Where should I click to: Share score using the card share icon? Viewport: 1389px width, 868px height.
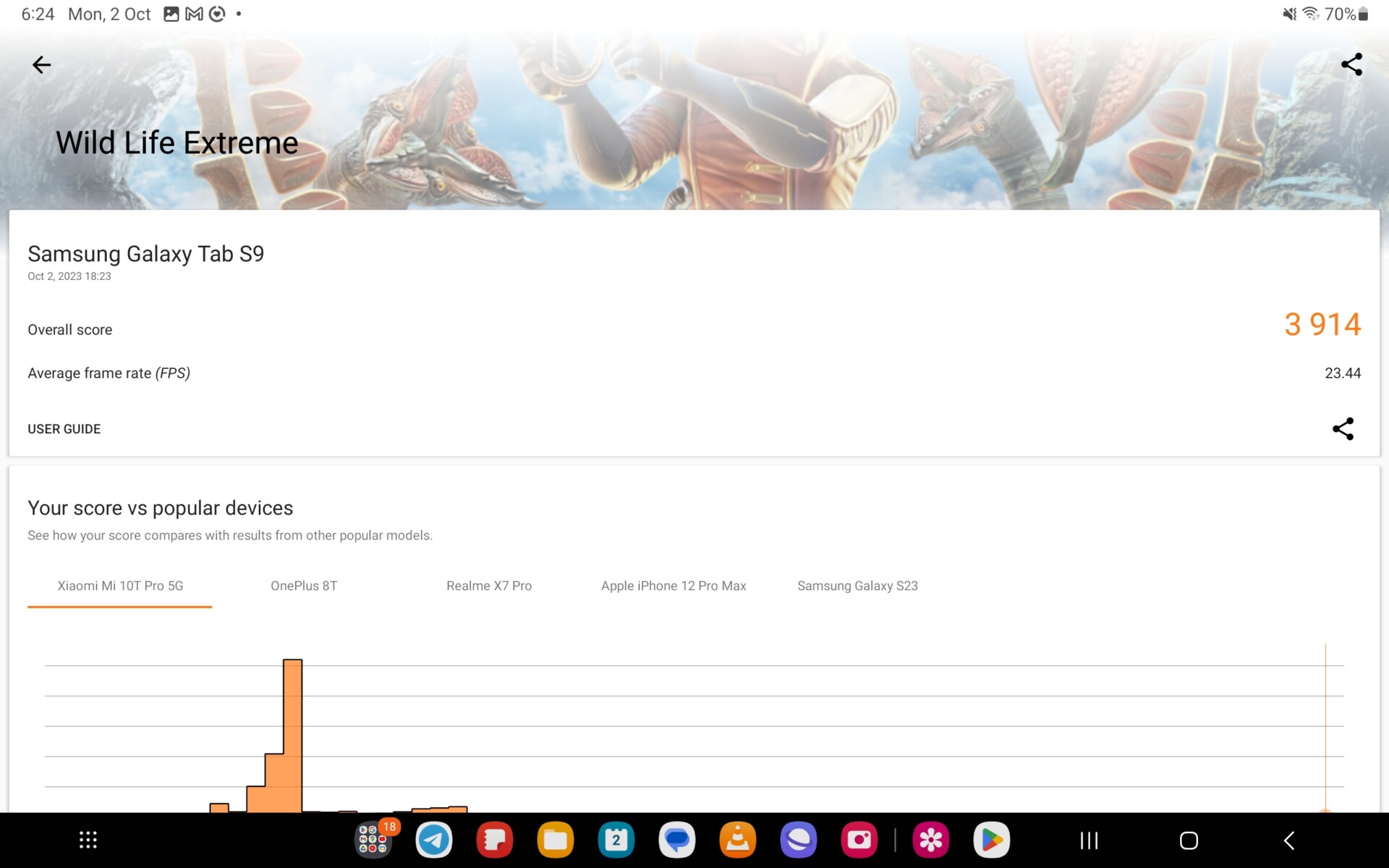[x=1343, y=429]
